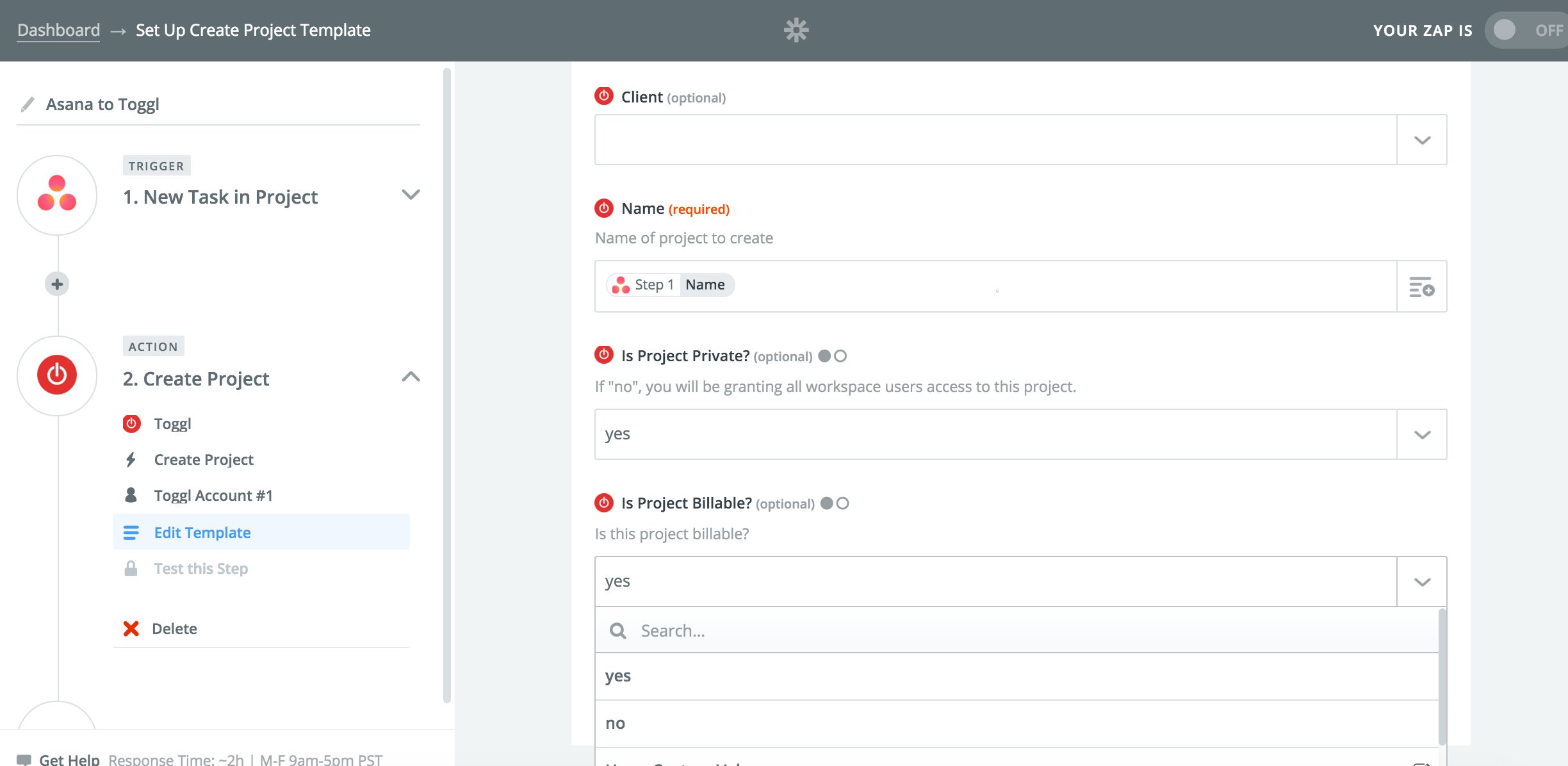This screenshot has width=1568, height=766.
Task: Select filled radio dot for Is Project Private
Action: click(x=824, y=356)
